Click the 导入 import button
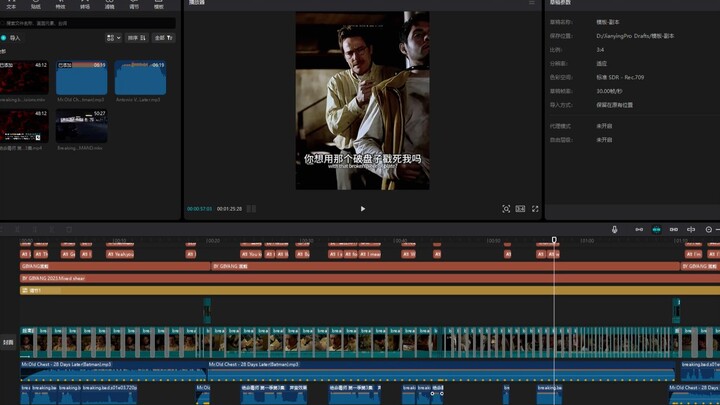720x405 pixels. point(11,38)
